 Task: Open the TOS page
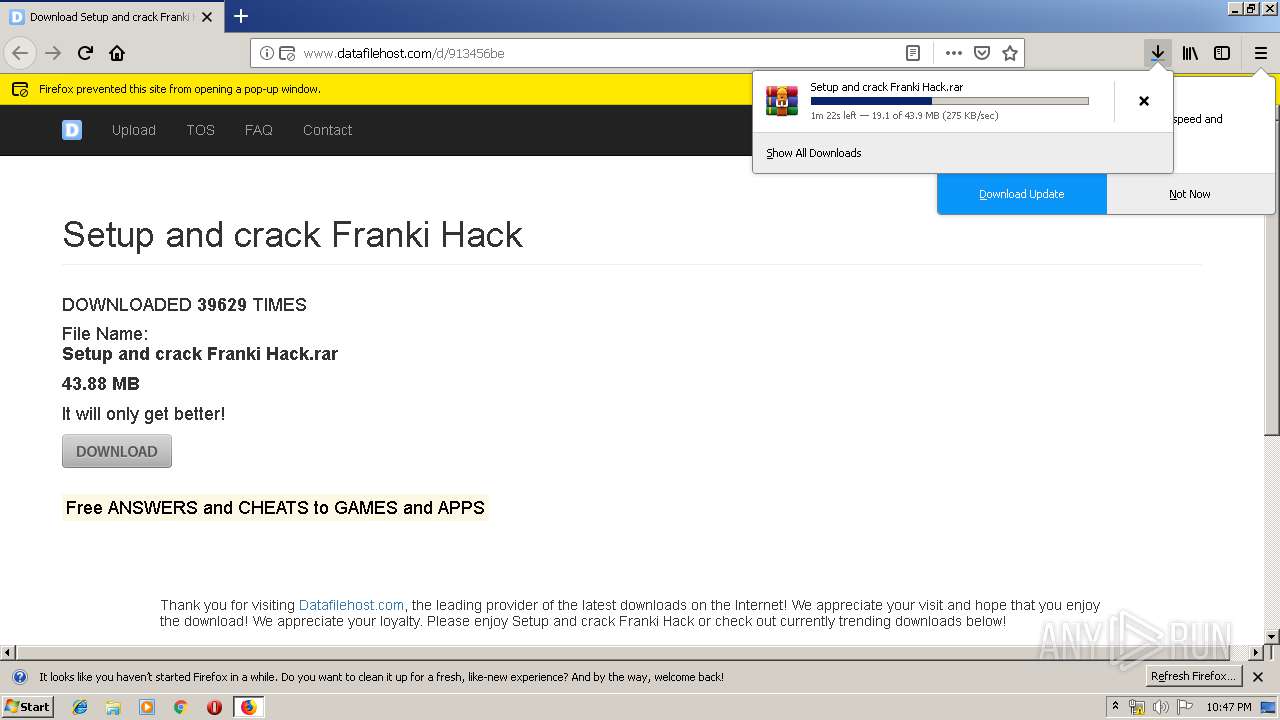[200, 130]
